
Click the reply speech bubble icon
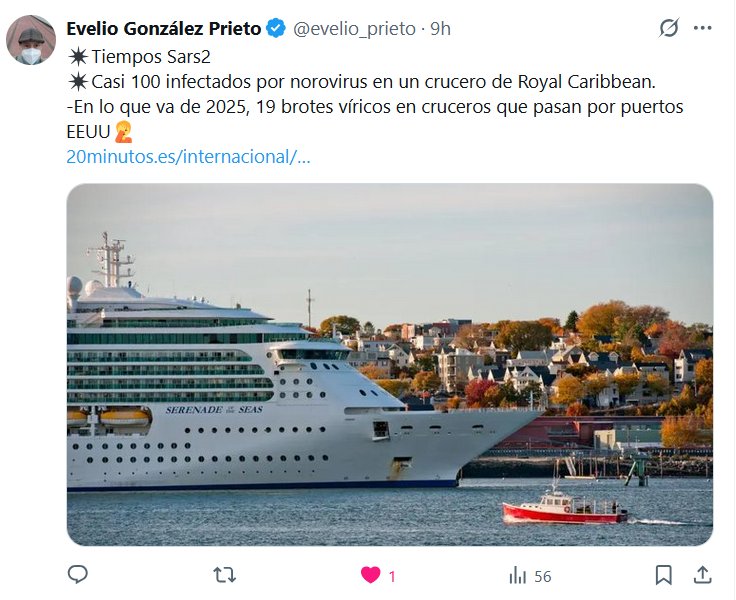pyautogui.click(x=78, y=575)
